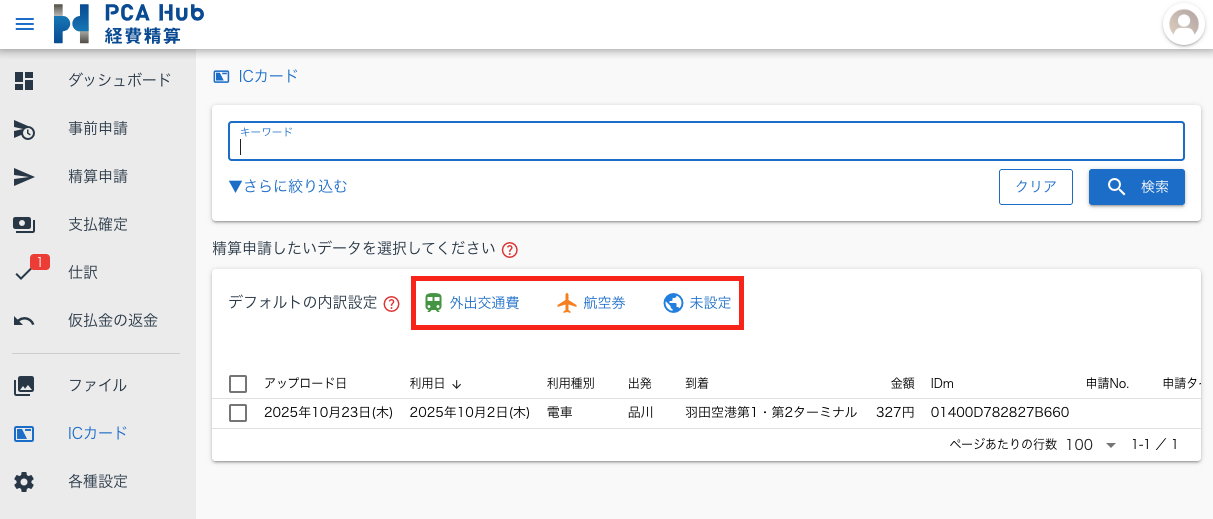Click the 2025年10月2日(木) usage date cell
The height and width of the screenshot is (519, 1213).
pyautogui.click(x=469, y=412)
